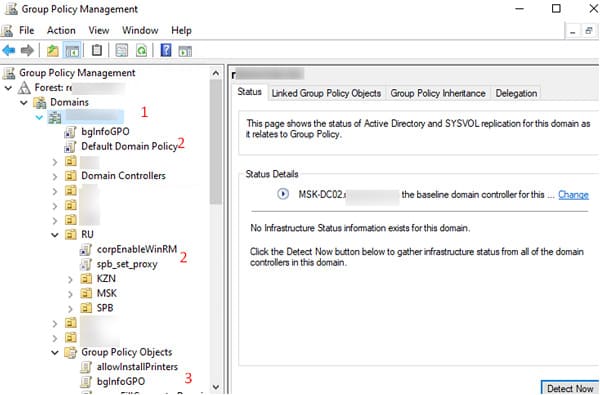Screen dimensions: 600x395
Task: Click the clipboard icon in toolbar
Action: click(97, 50)
